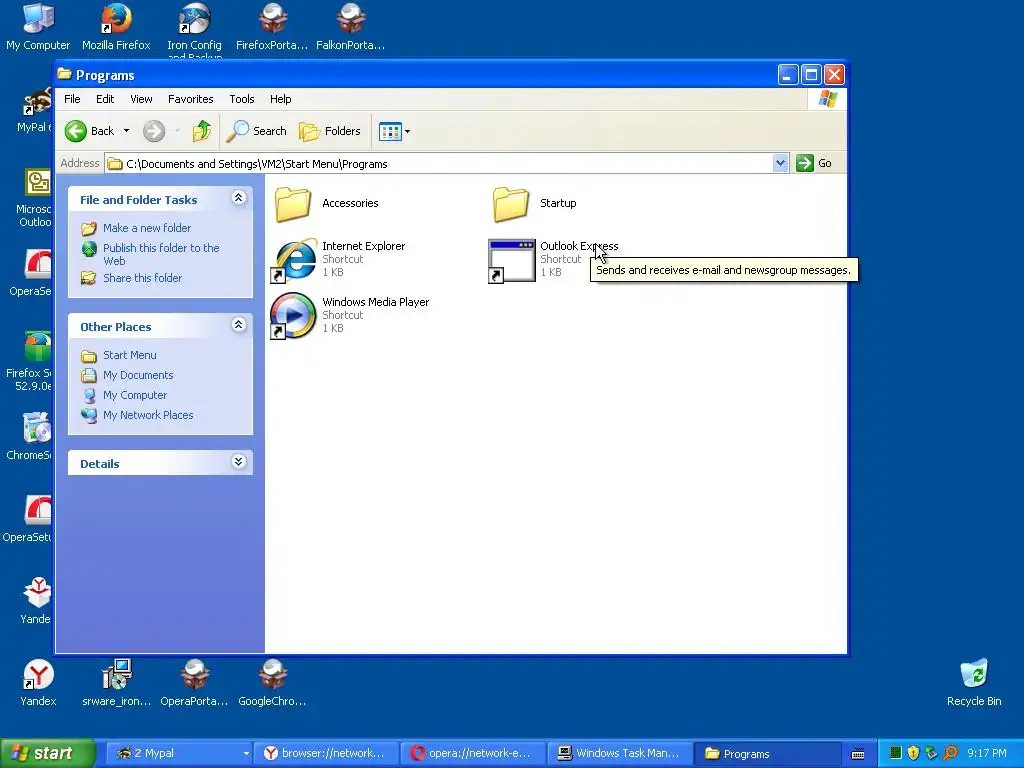Go to My Documents in Other Places
The image size is (1024, 768).
138,376
